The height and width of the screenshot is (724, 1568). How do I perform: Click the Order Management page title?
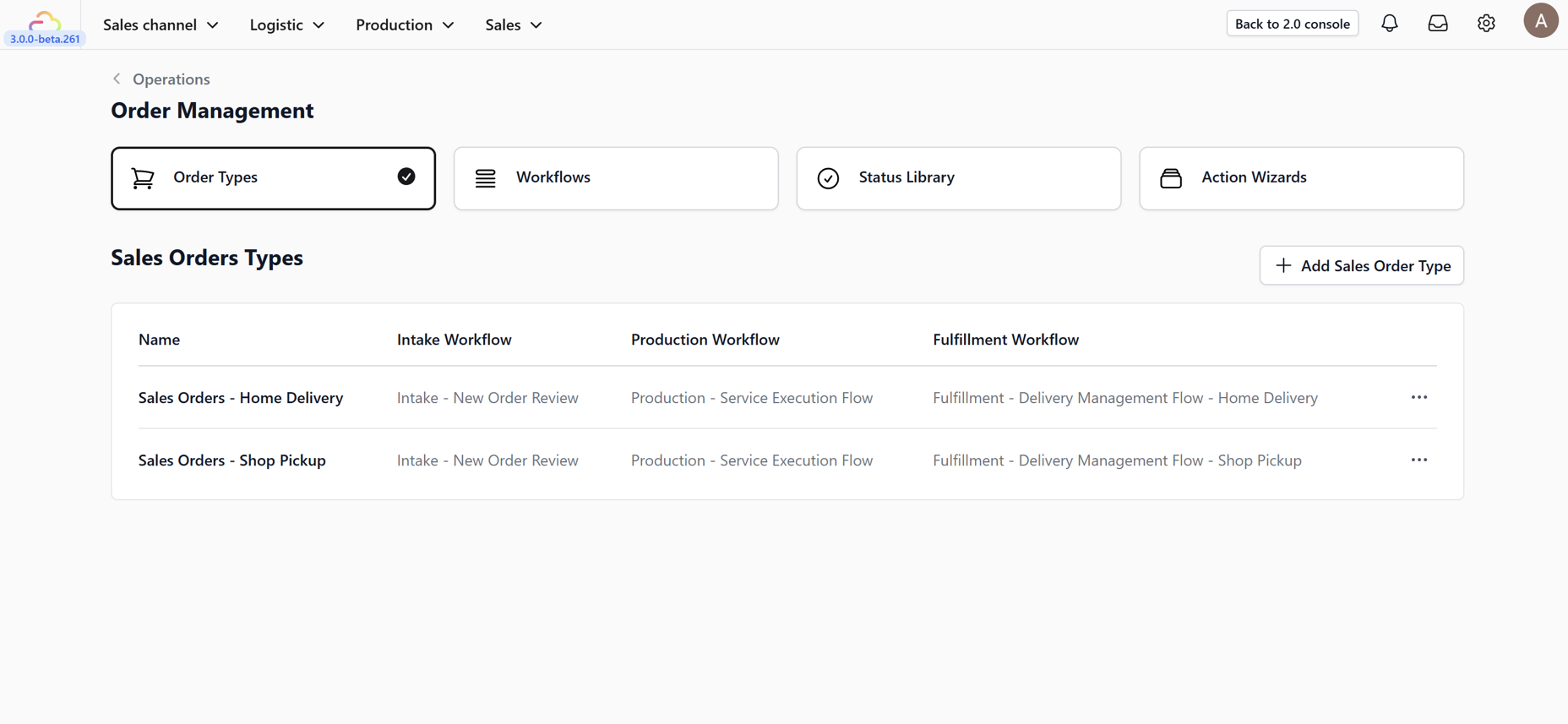tap(212, 111)
